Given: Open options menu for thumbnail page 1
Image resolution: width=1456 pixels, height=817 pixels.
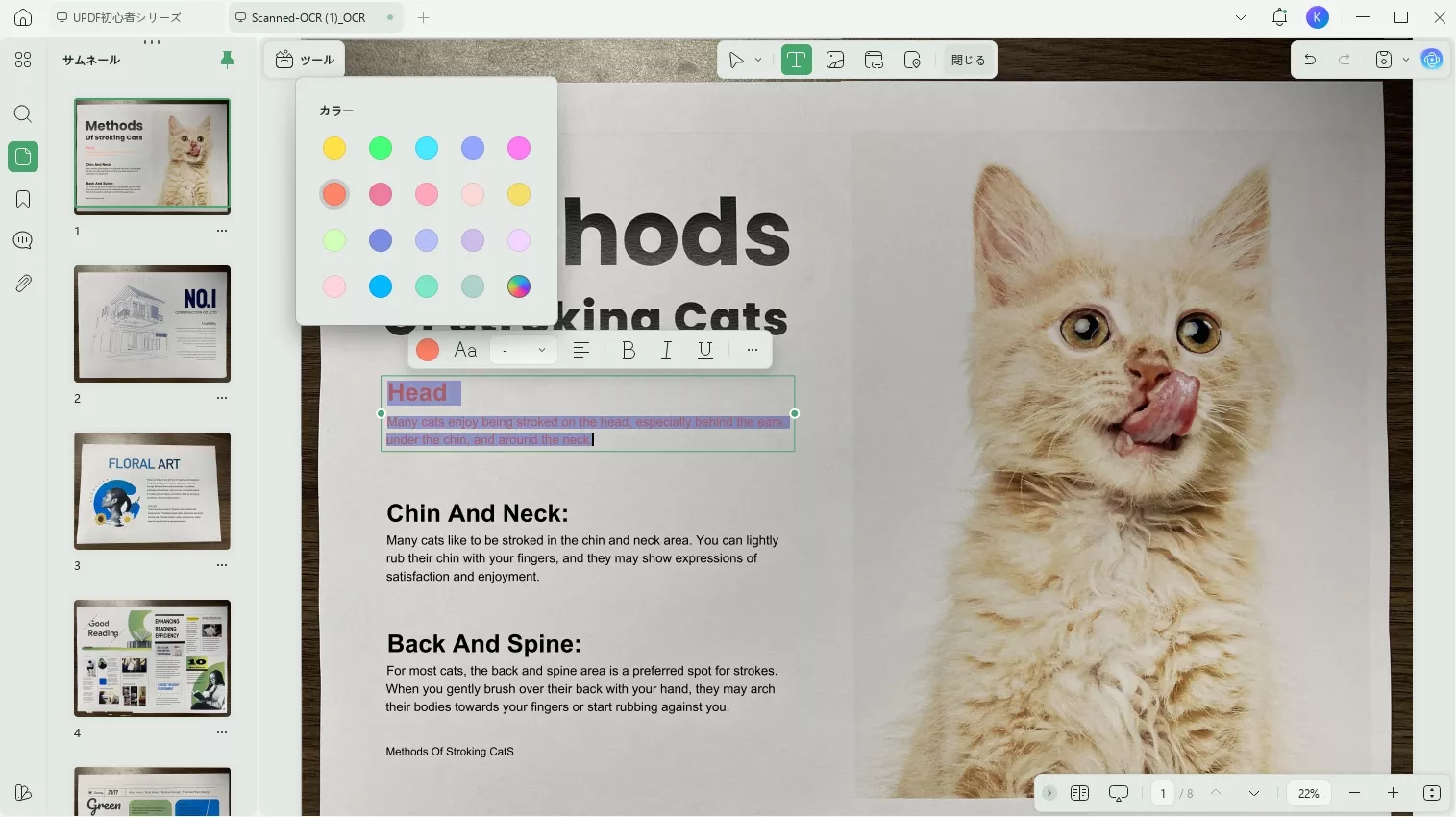Looking at the screenshot, I should [x=222, y=231].
